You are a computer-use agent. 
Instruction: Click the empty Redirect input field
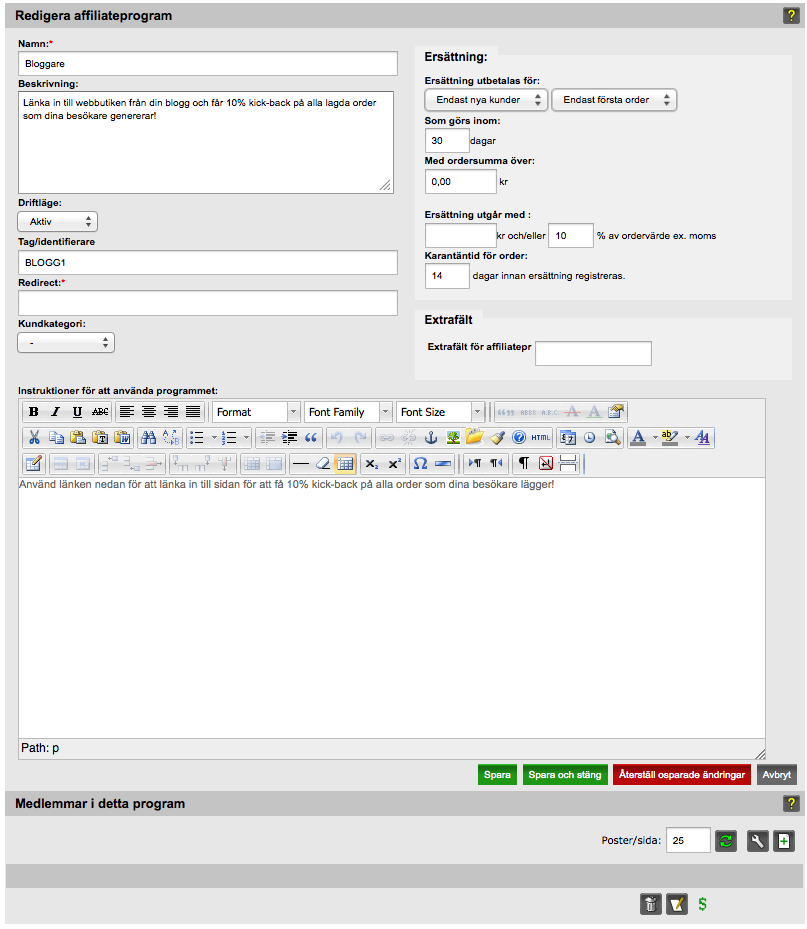tap(207, 303)
